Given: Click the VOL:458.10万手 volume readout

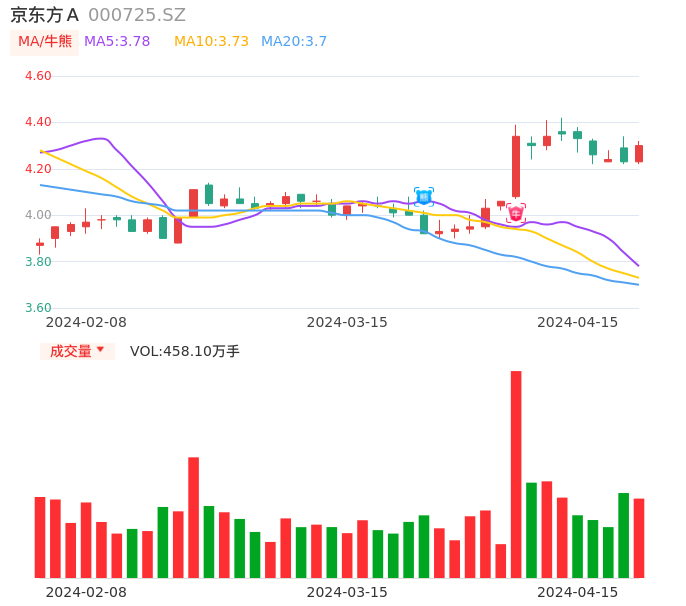Looking at the screenshot, I should (185, 351).
